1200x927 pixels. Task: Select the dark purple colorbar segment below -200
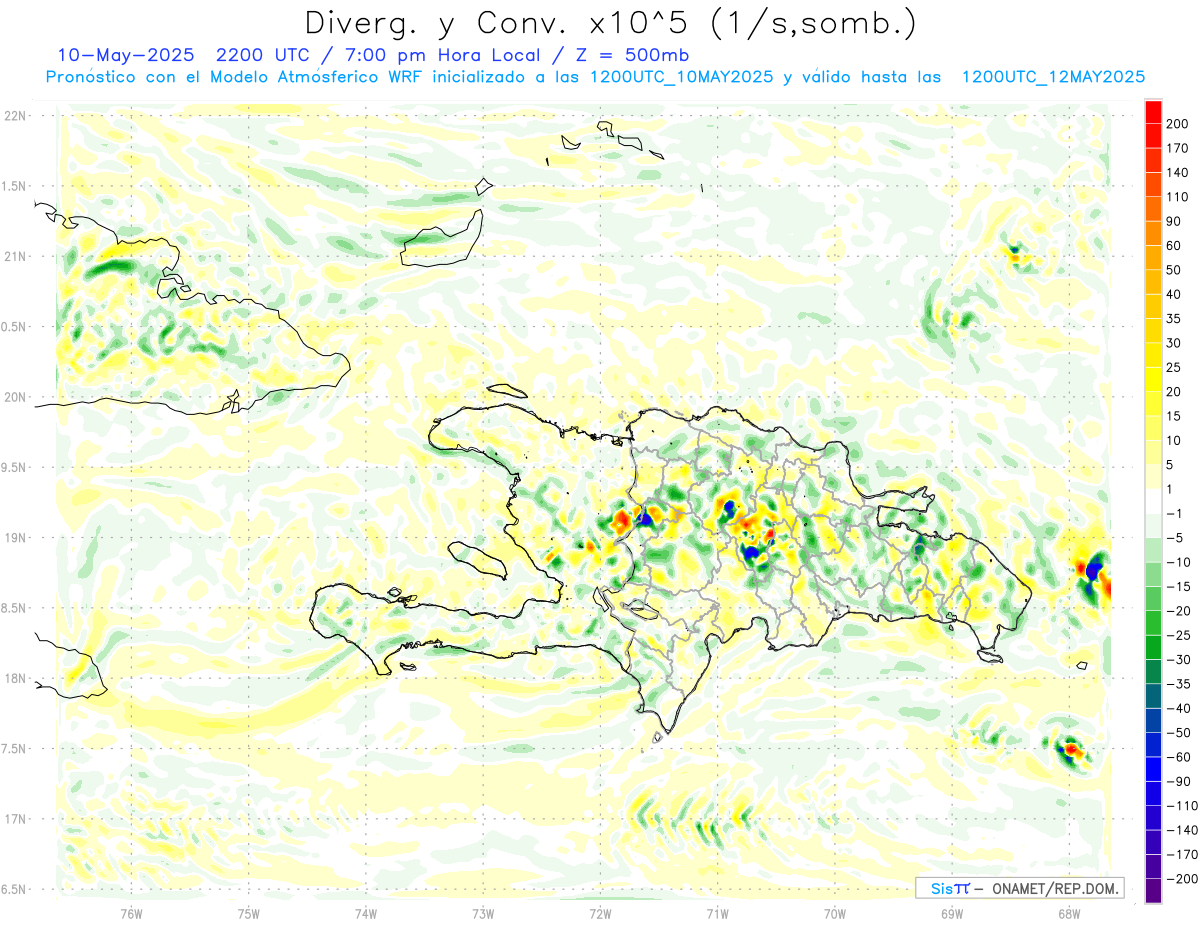[x=1153, y=891]
